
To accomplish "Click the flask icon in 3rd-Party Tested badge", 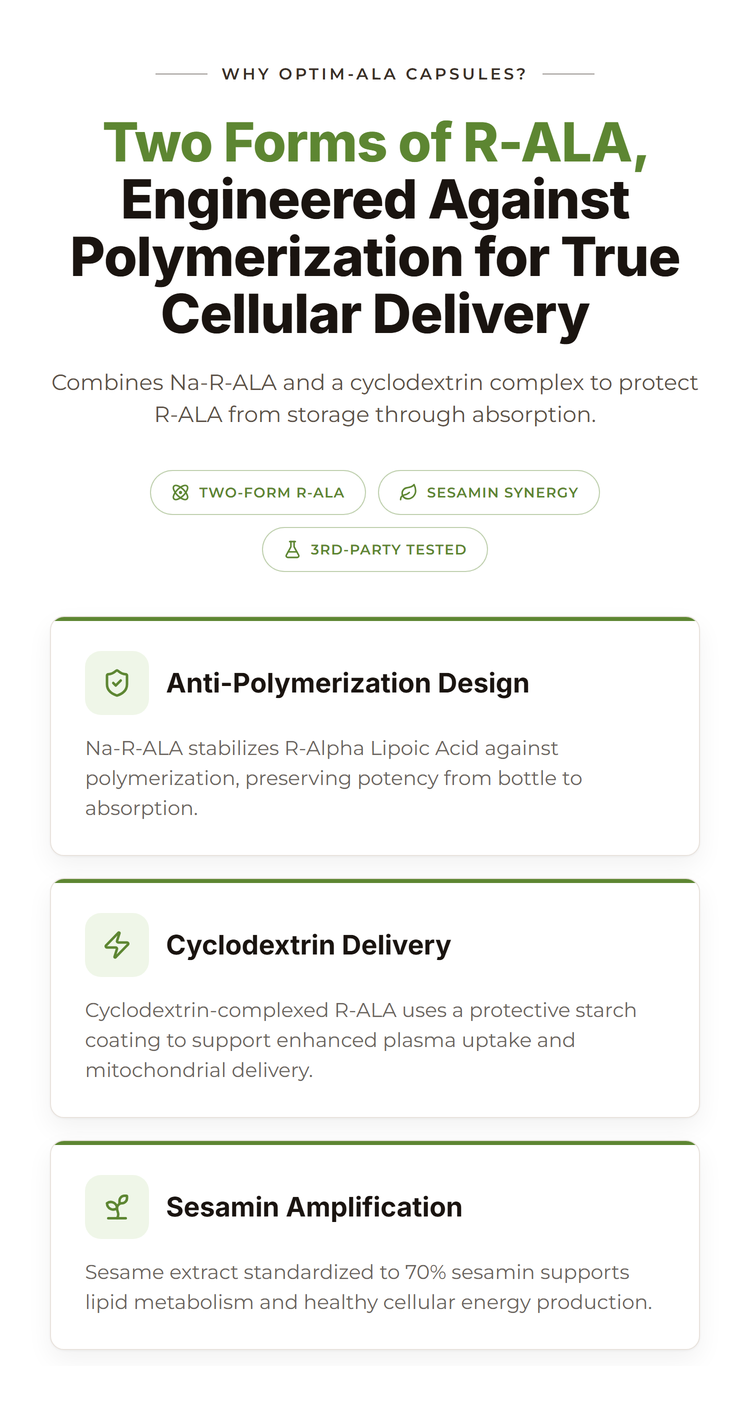I will [292, 549].
